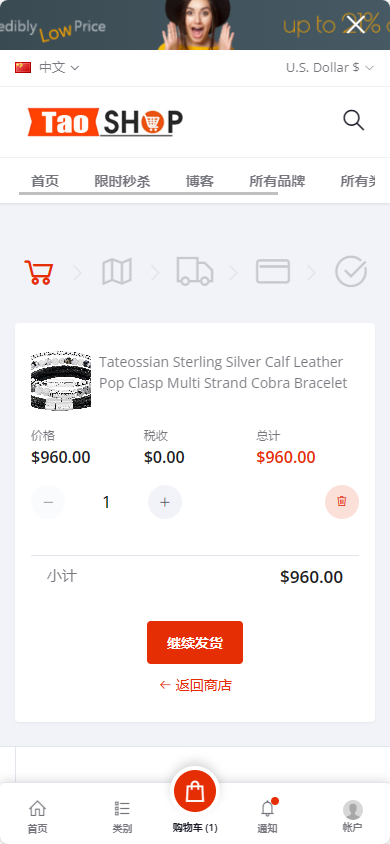Select the credit card payment step icon
The image size is (390, 844).
pos(273,271)
